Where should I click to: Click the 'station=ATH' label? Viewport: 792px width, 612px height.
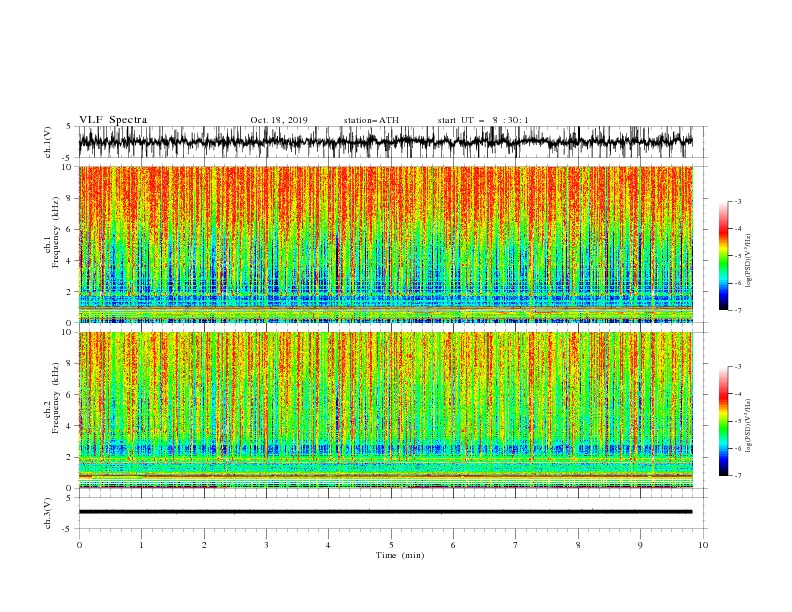[x=371, y=120]
